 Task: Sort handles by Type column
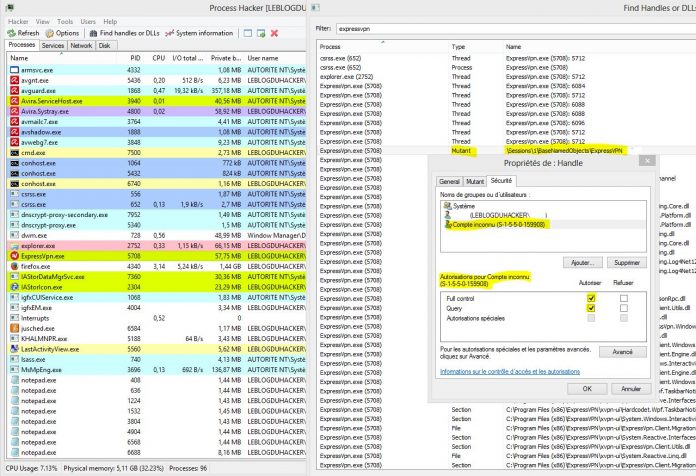[x=475, y=47]
